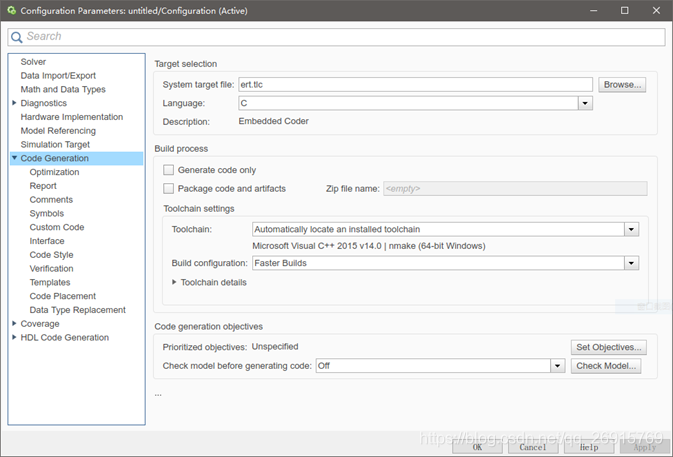Cancel the configuration dialog
673x457 pixels.
[533, 447]
